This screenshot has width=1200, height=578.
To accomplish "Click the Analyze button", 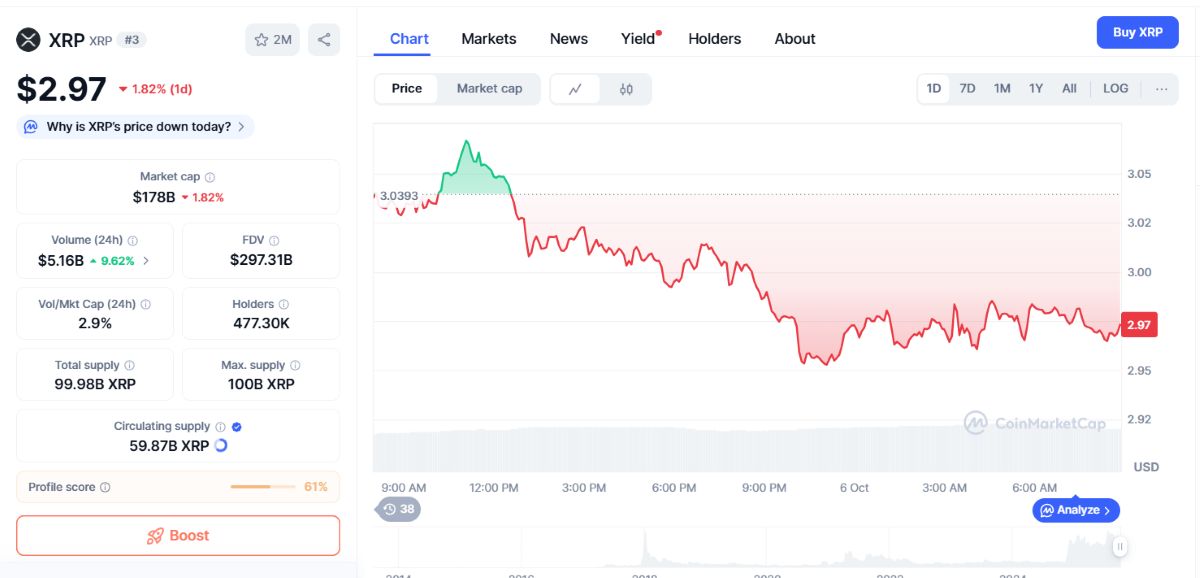I will 1076,510.
